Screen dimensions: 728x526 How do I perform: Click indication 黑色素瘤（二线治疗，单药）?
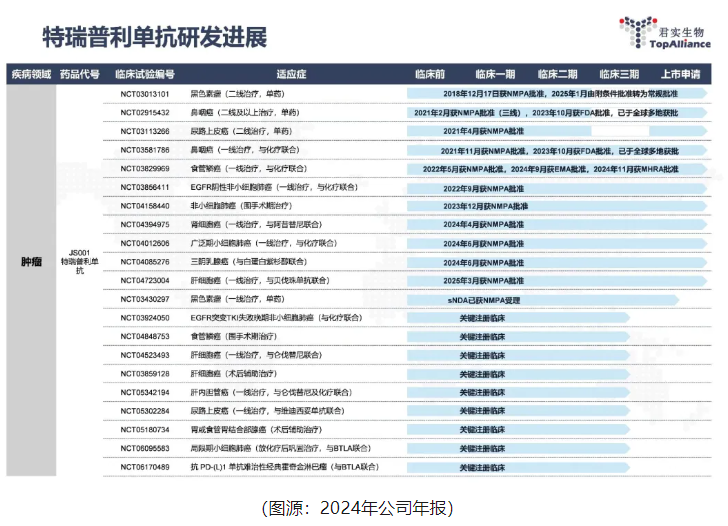click(237, 94)
